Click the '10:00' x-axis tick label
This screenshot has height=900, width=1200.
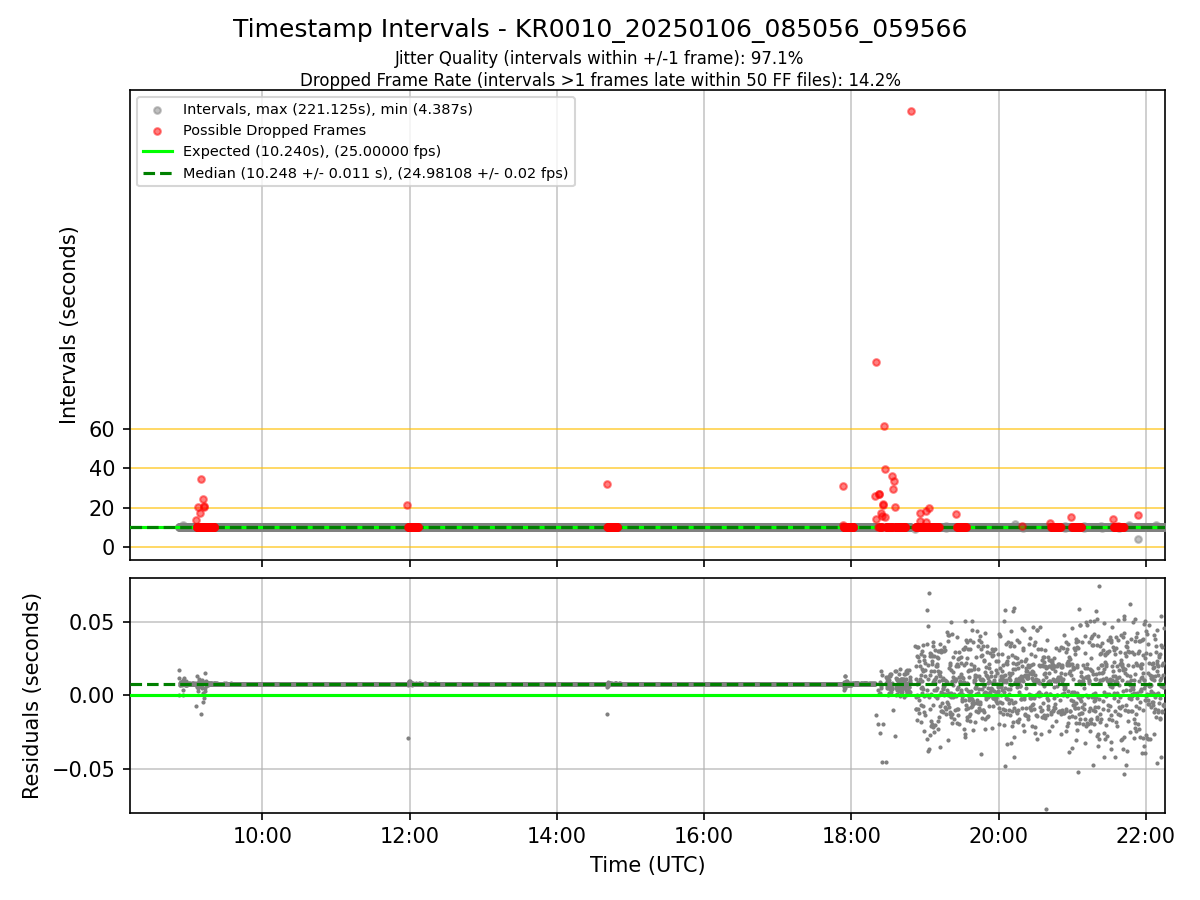click(262, 835)
